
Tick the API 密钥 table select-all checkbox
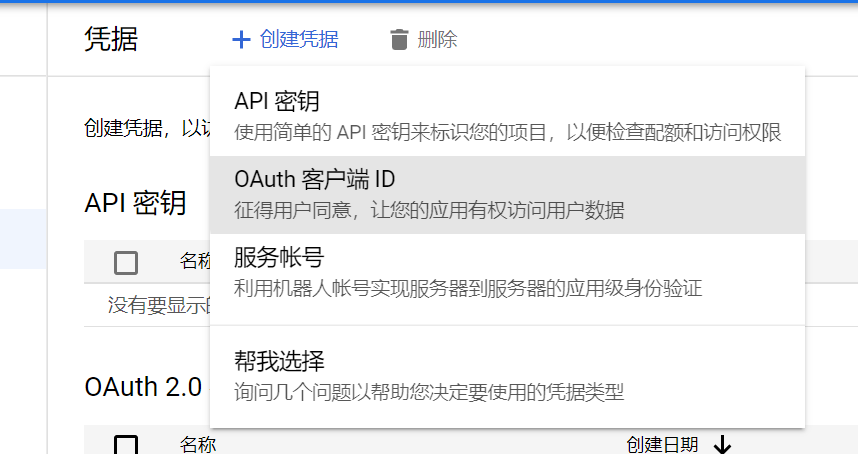[x=126, y=263]
